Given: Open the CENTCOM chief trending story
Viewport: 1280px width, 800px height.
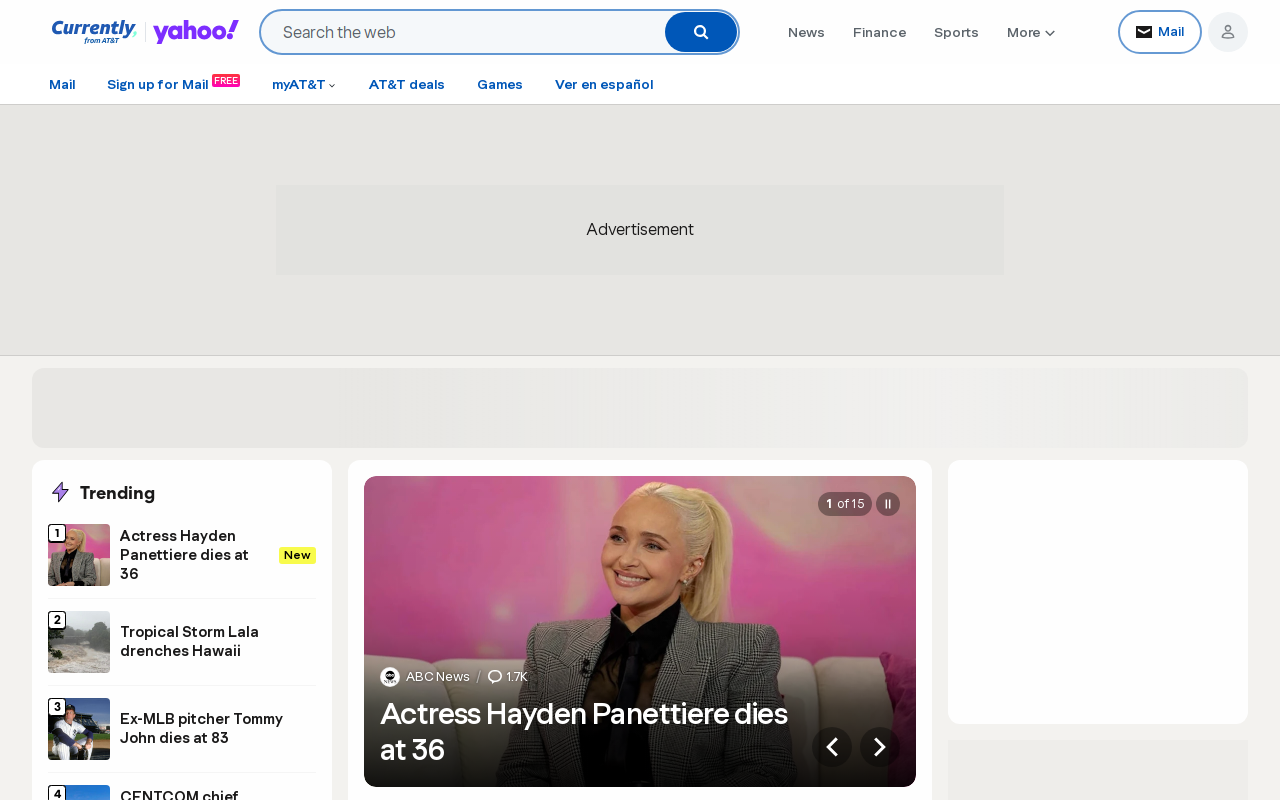Looking at the screenshot, I should [x=179, y=794].
